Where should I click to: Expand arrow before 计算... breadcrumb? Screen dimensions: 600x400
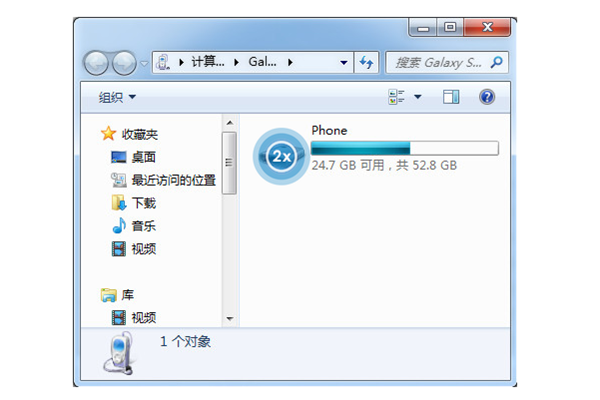pyautogui.click(x=181, y=62)
